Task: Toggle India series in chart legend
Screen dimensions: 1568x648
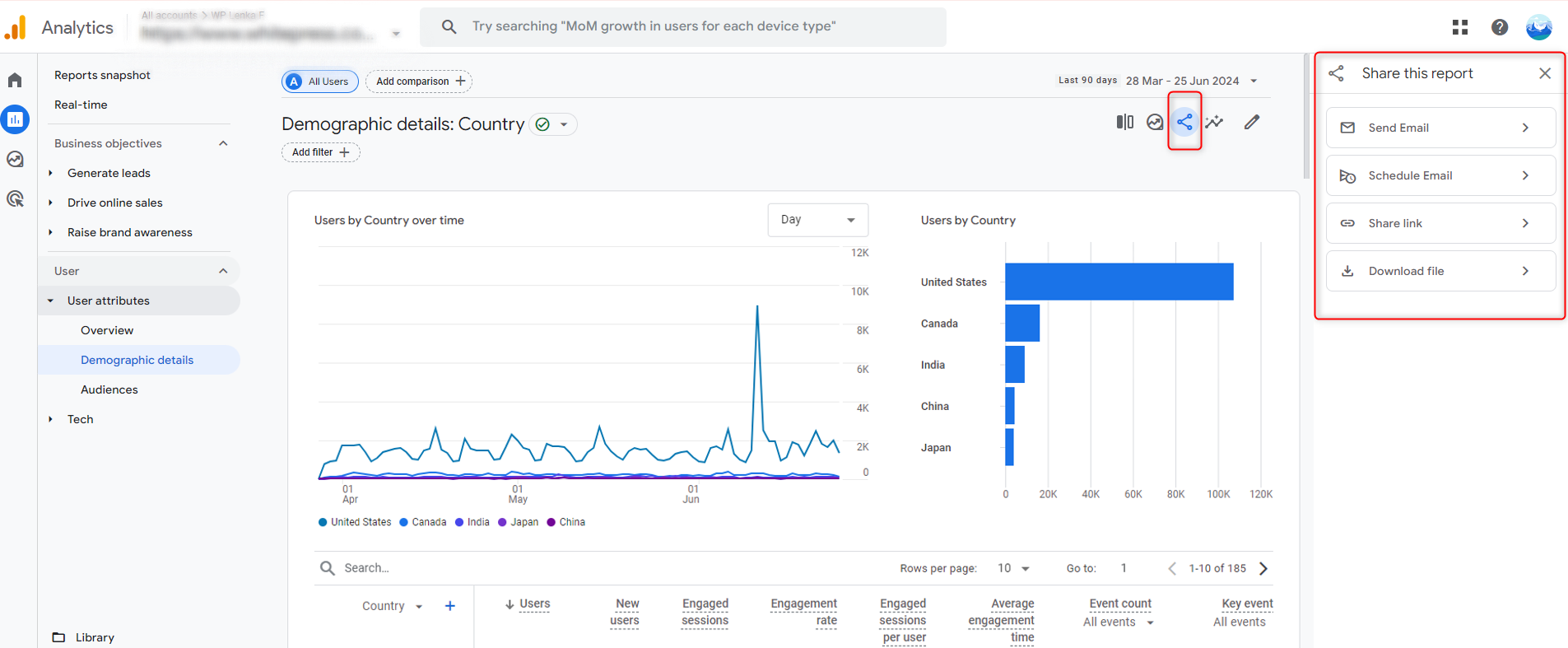Action: tap(472, 522)
